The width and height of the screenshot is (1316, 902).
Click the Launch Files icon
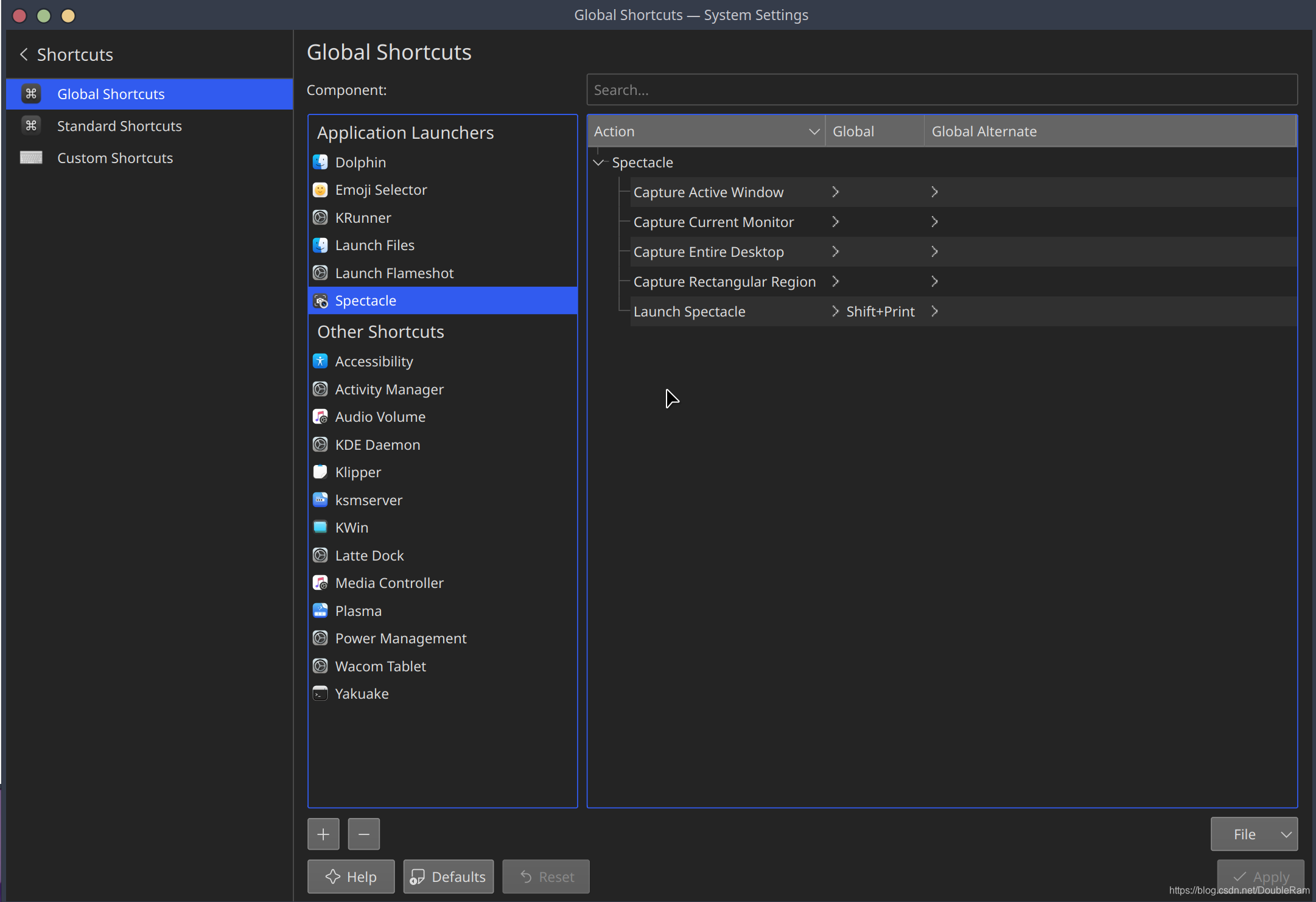coord(320,245)
